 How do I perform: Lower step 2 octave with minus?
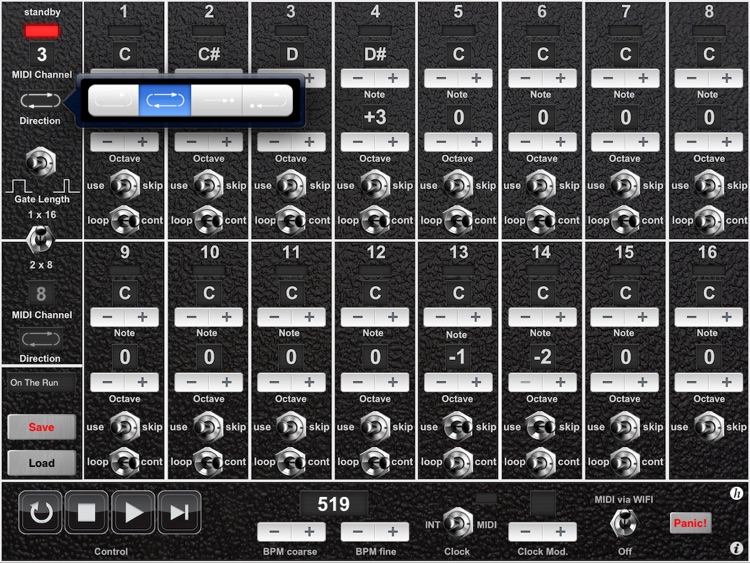pyautogui.click(x=191, y=142)
